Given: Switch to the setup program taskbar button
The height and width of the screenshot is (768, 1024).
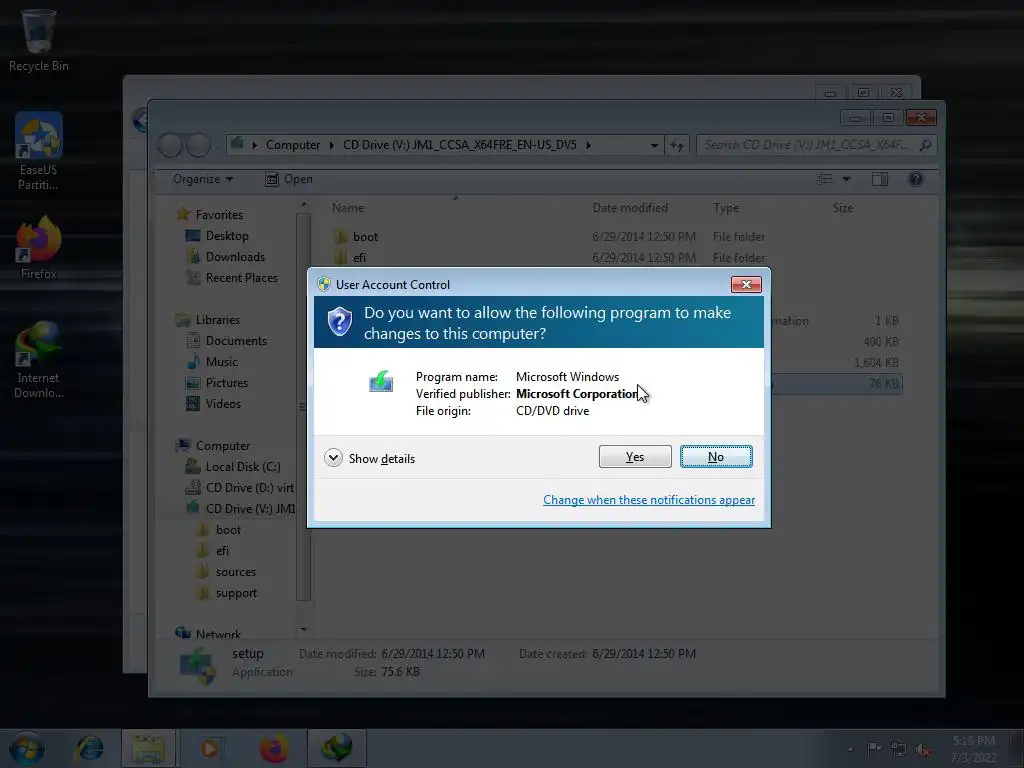Looking at the screenshot, I should (x=336, y=748).
